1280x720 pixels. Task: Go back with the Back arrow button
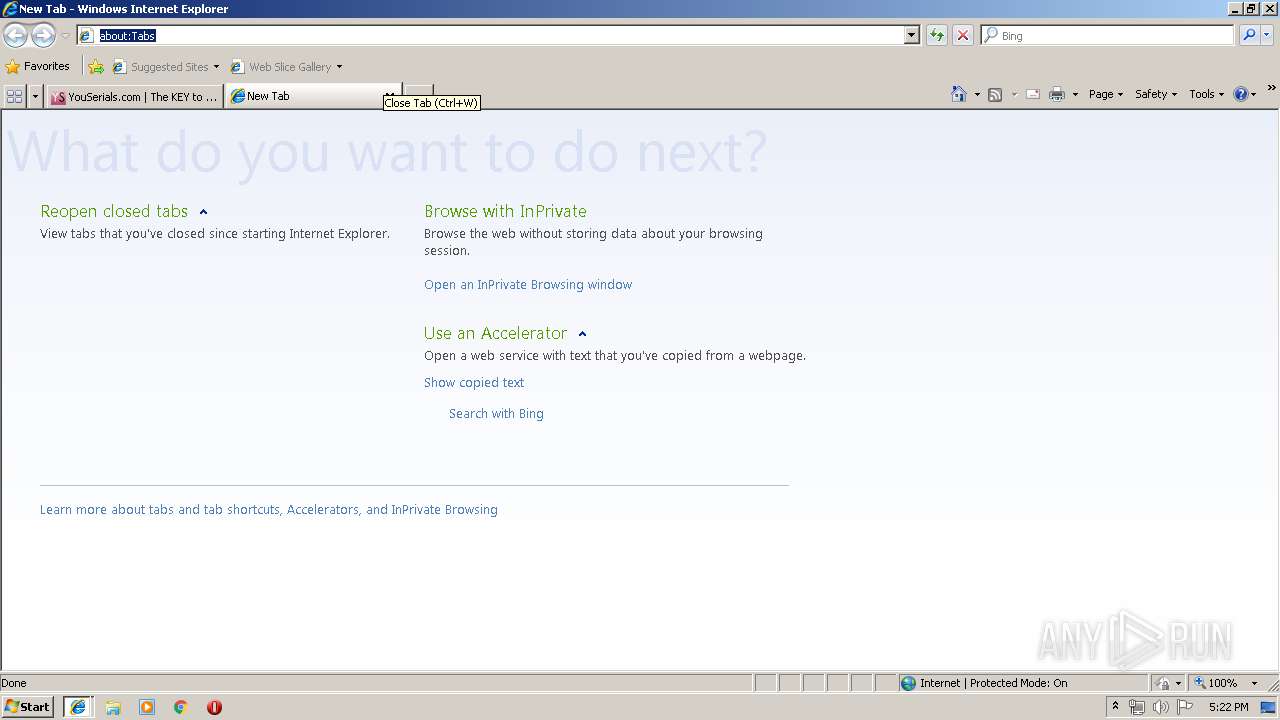tap(15, 36)
